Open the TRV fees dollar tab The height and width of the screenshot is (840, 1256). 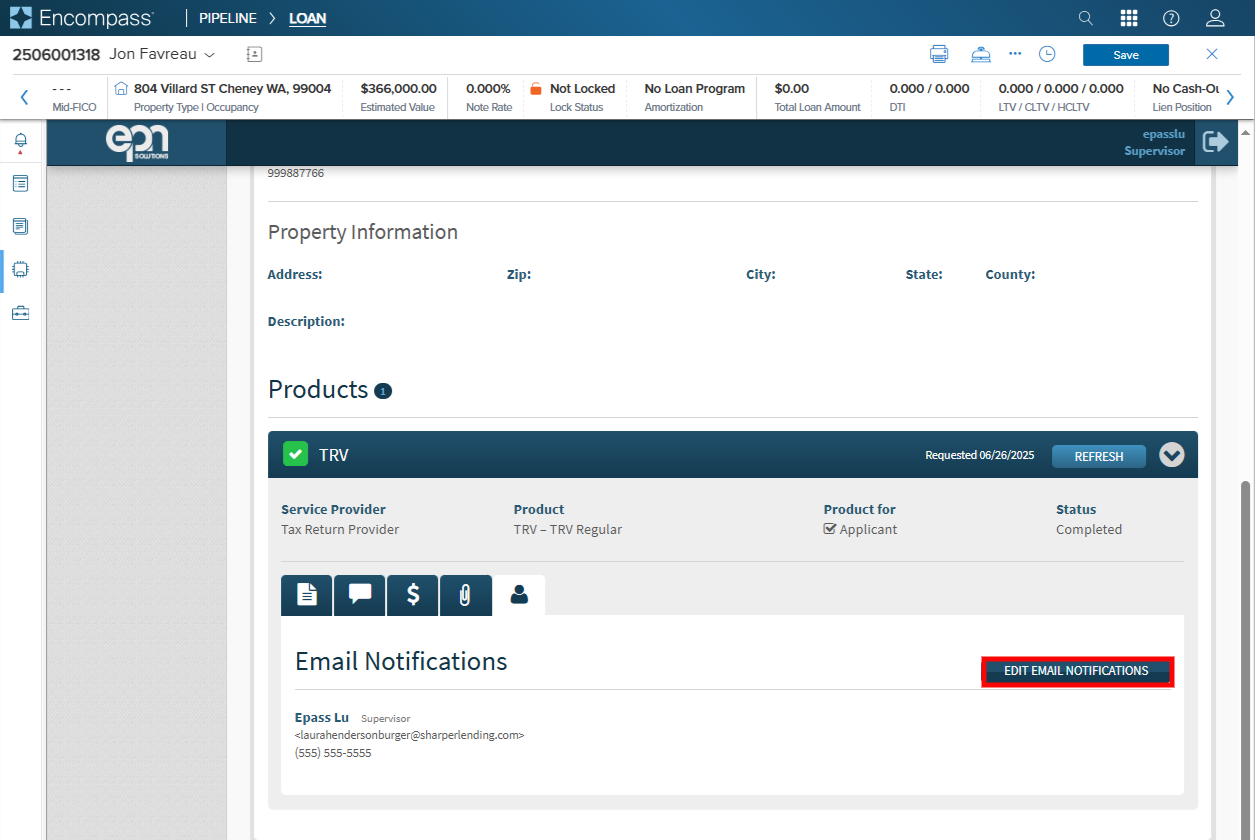pos(413,595)
